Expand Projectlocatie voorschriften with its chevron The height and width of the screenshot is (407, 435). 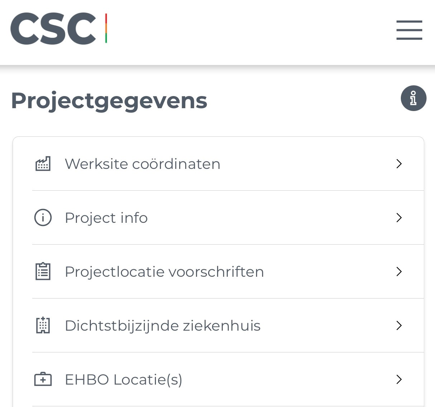pos(399,272)
